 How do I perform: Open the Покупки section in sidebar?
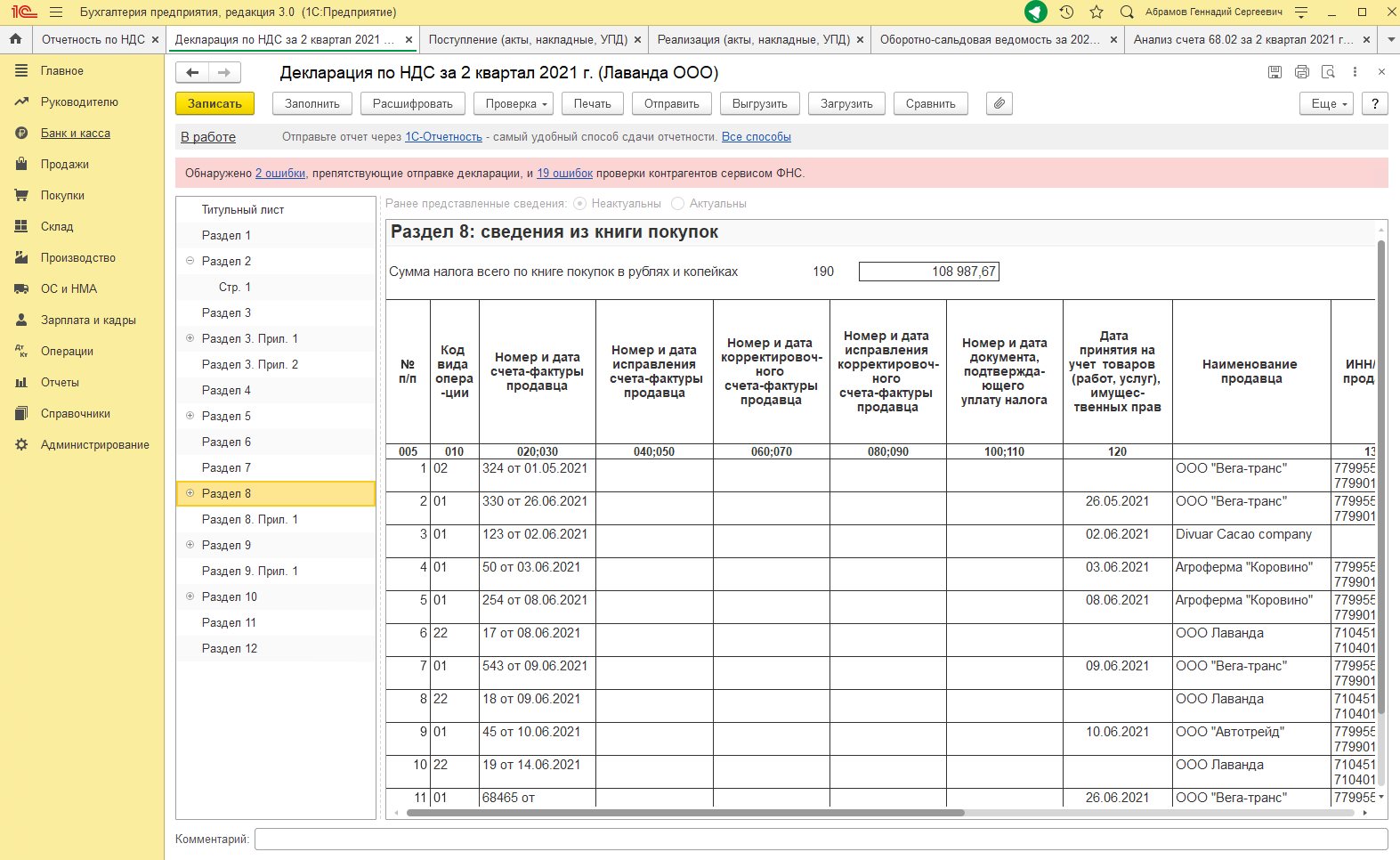pos(62,196)
